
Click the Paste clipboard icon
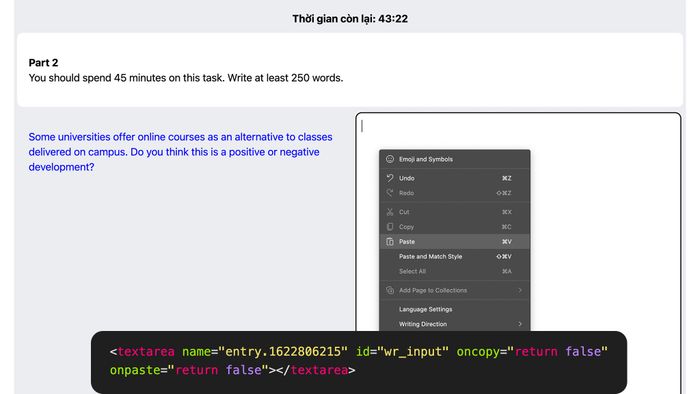click(390, 241)
